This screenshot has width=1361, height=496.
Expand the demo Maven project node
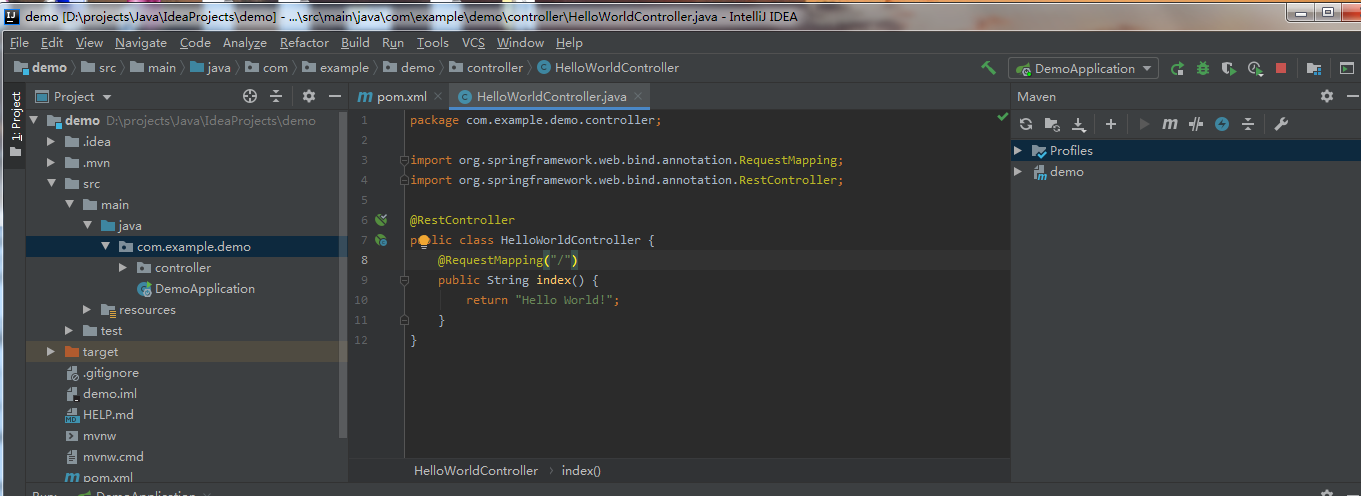pyautogui.click(x=1018, y=171)
